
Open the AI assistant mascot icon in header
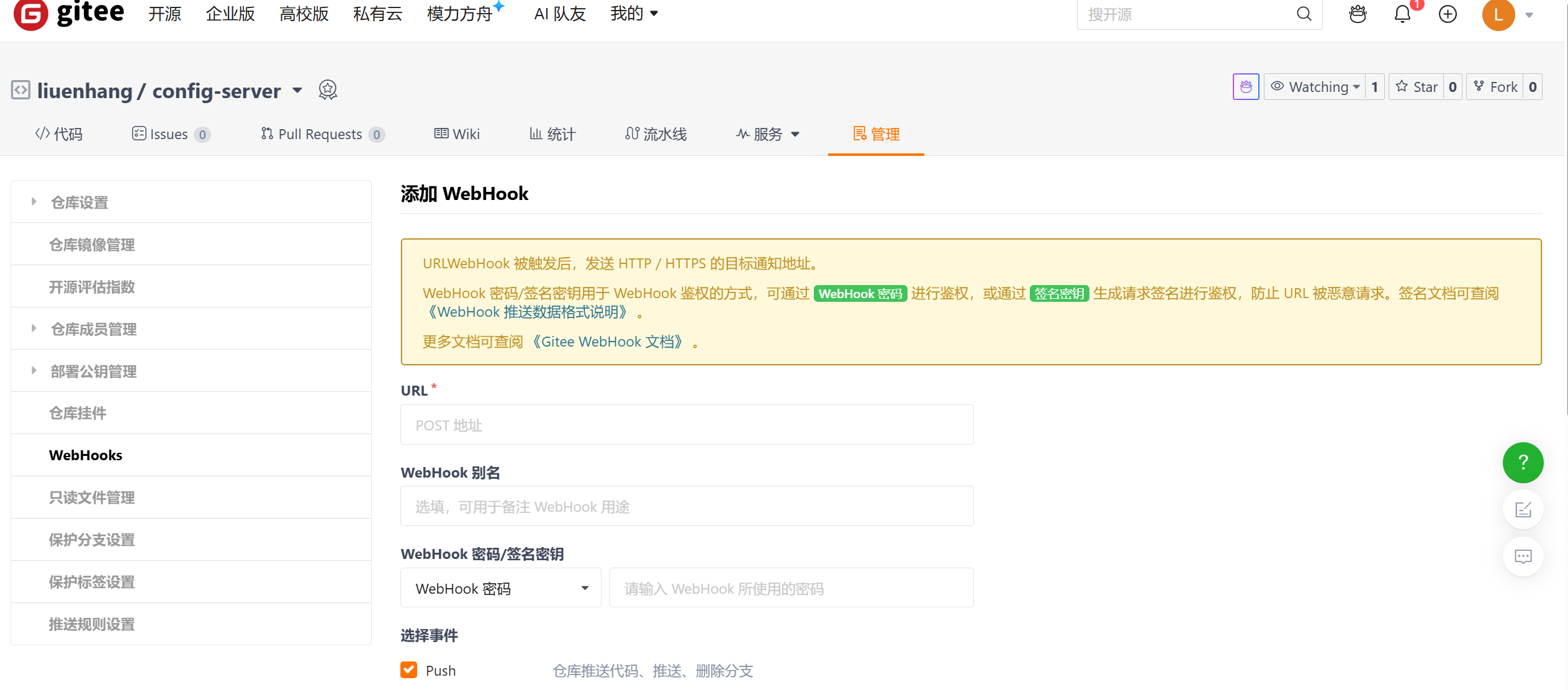tap(1358, 14)
